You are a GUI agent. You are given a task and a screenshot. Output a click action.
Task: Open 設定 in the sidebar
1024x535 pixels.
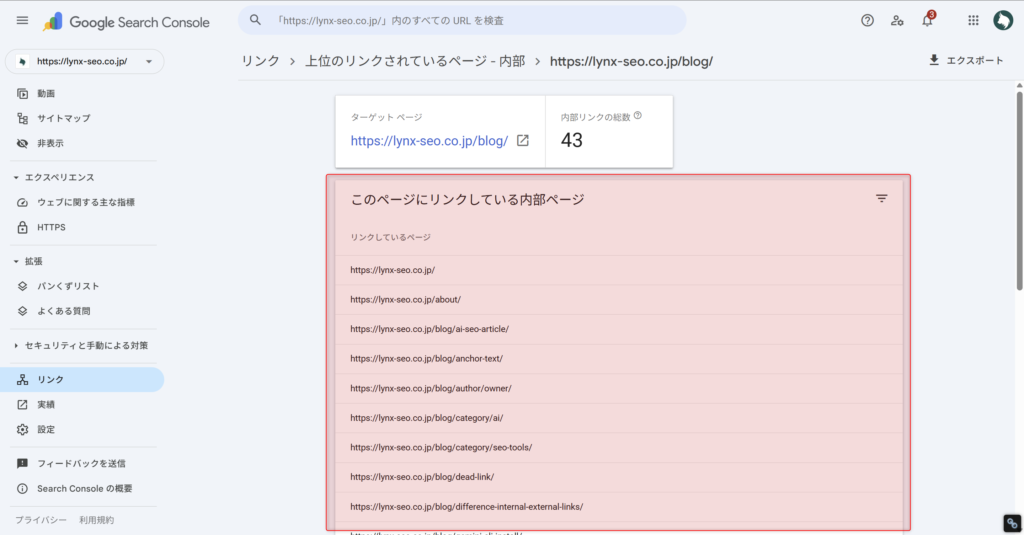point(46,429)
